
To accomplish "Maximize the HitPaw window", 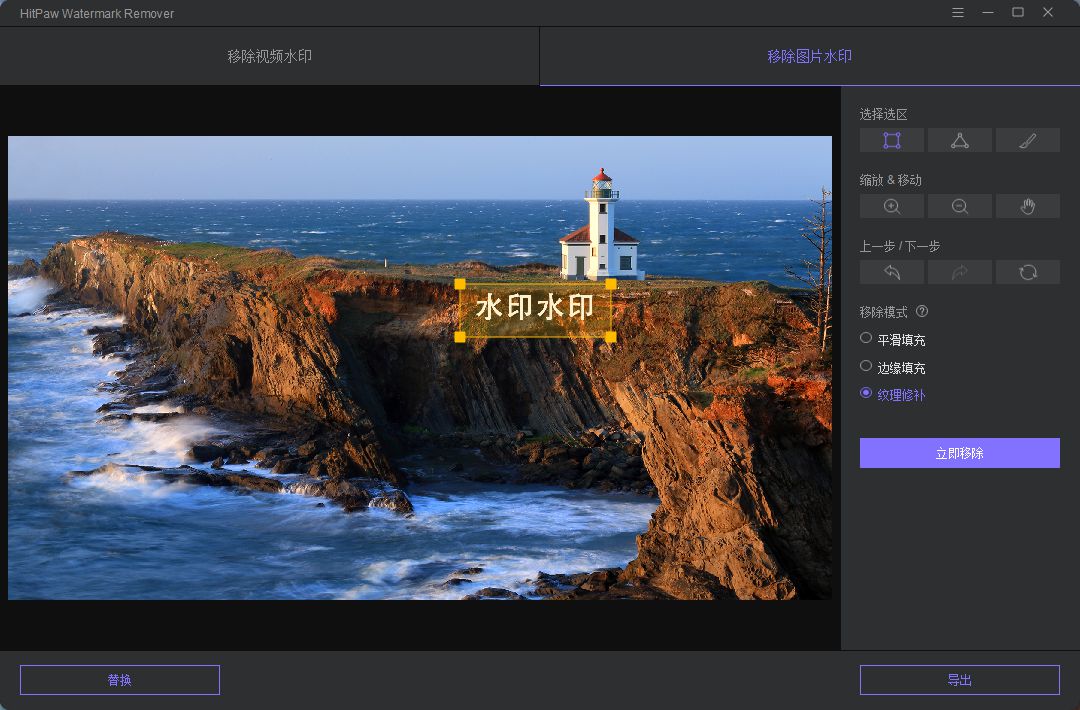I will (x=1017, y=12).
